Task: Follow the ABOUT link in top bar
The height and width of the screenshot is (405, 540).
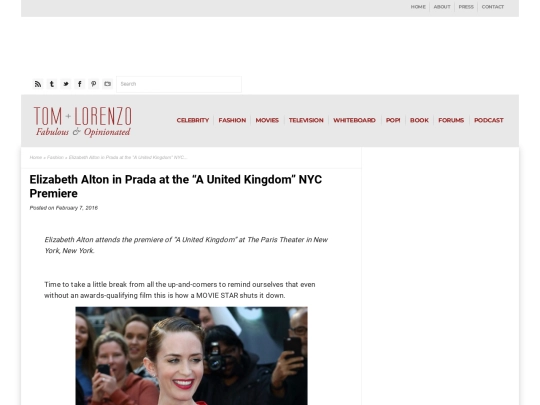Action: (442, 7)
